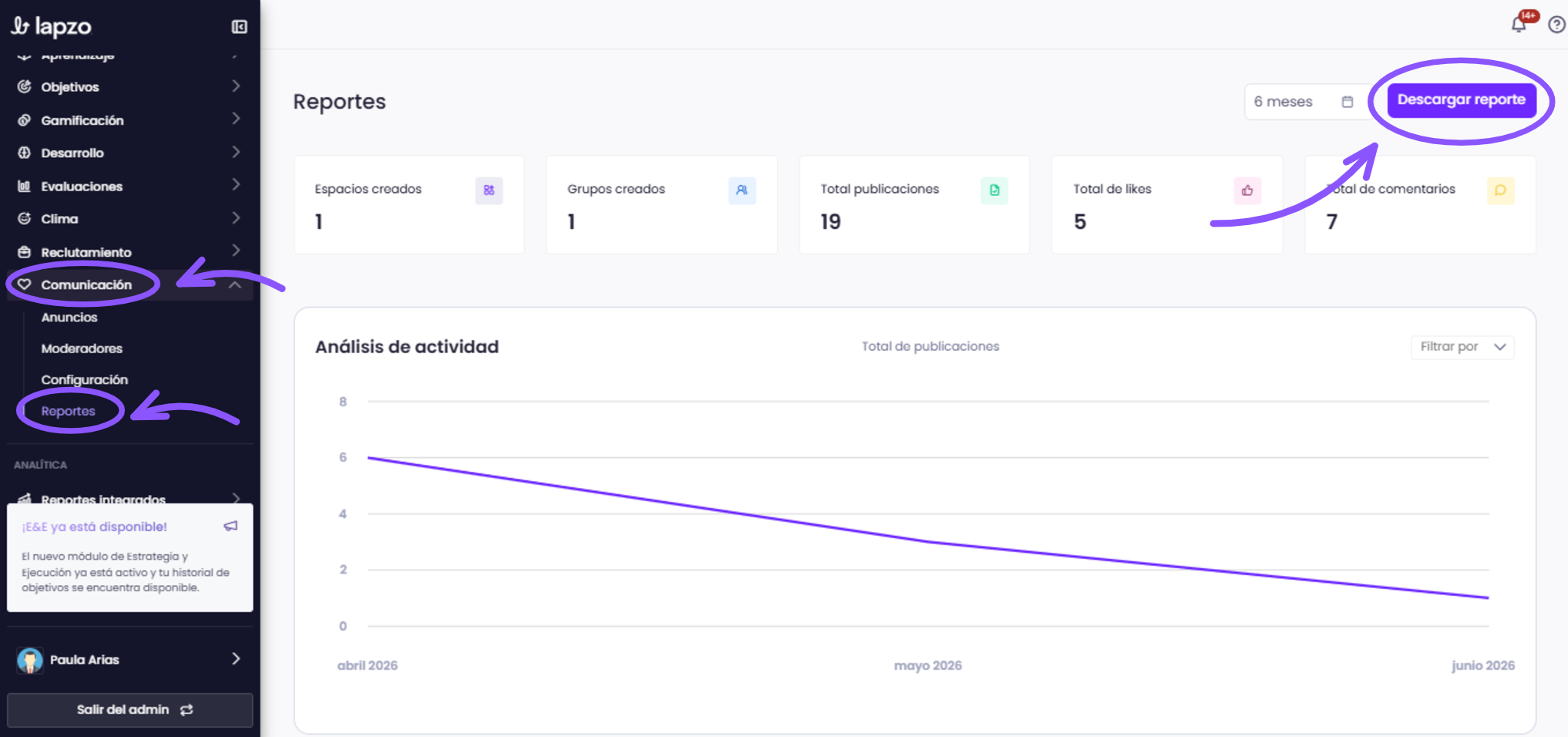Viewport: 1568px width, 737px height.
Task: Go to Moderadores submenu item
Action: 82,348
